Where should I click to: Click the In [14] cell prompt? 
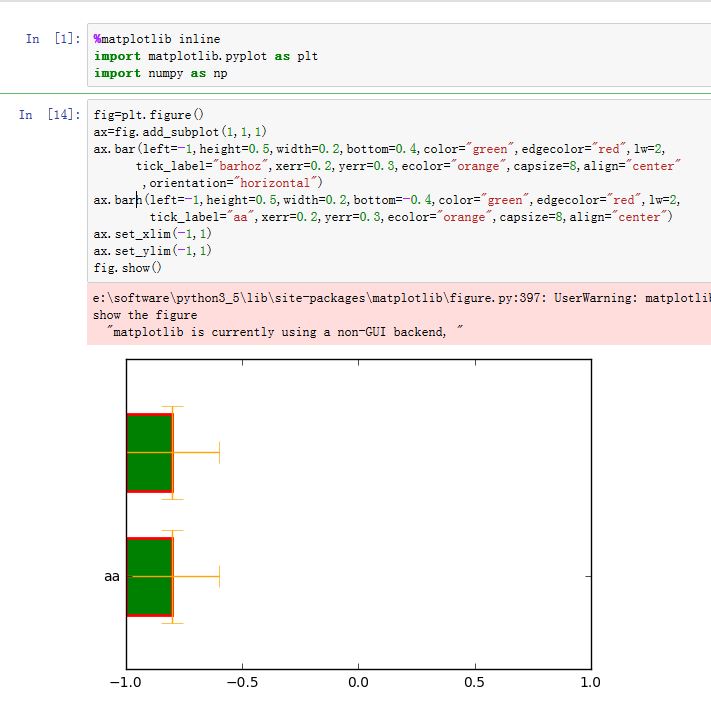pos(49,114)
